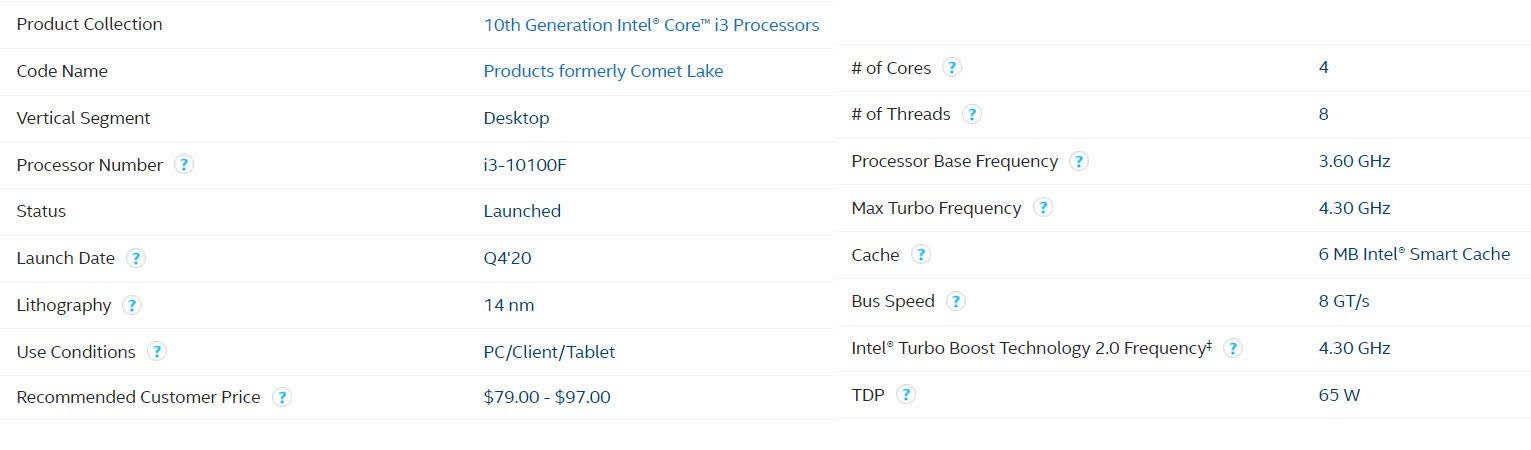
Task: Click the TDP question mark icon
Action: [906, 394]
